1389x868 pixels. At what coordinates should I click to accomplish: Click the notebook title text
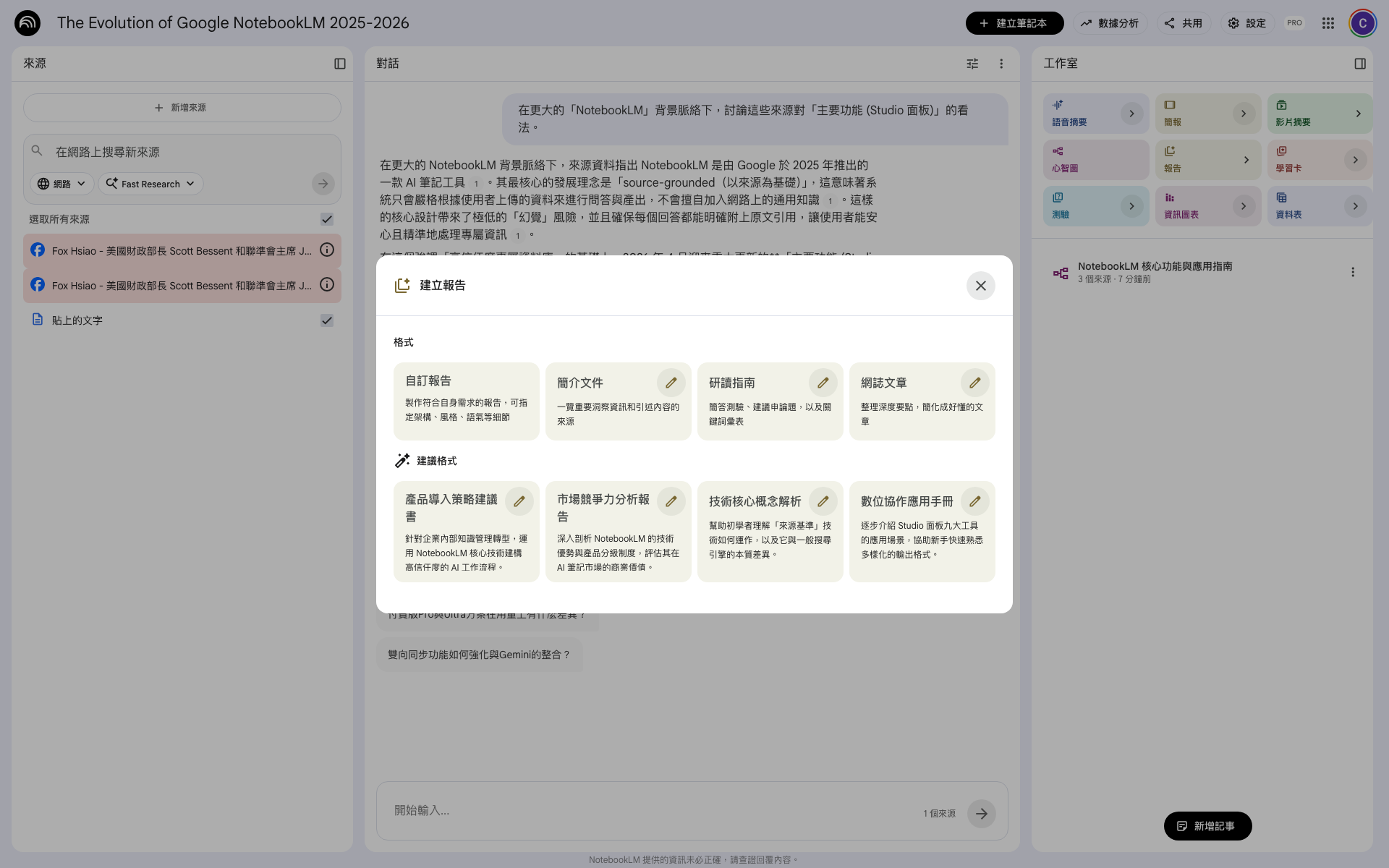[x=233, y=23]
